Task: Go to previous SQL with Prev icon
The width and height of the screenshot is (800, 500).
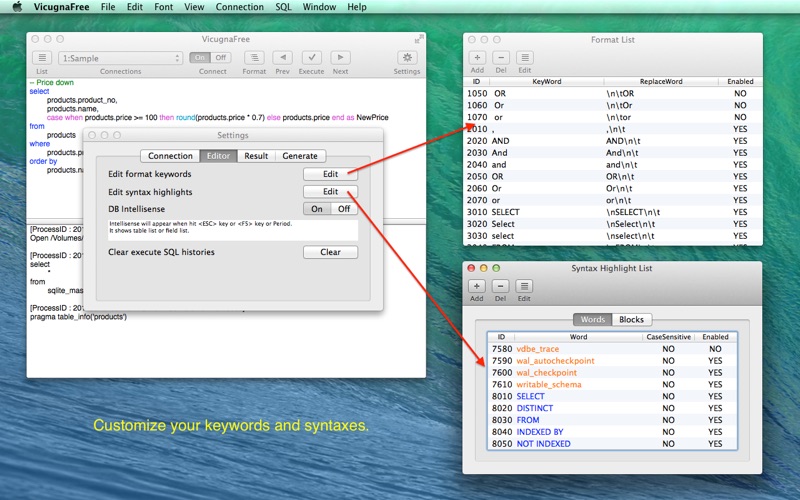Action: 282,58
